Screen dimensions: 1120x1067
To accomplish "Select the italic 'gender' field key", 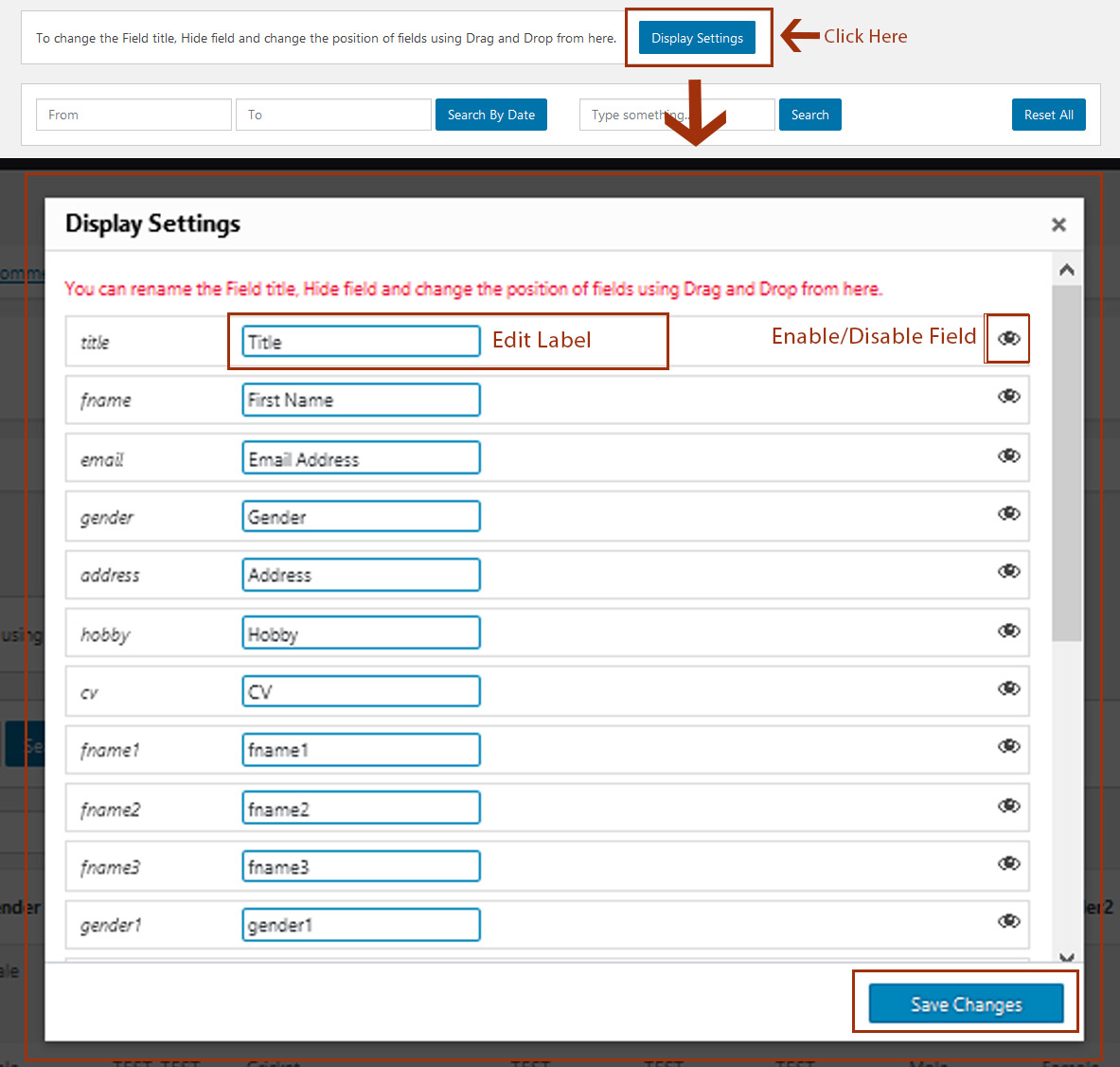I will [106, 518].
